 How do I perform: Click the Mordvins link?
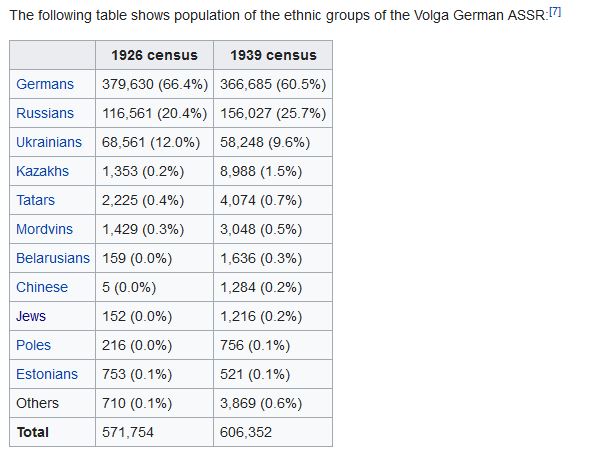point(44,229)
